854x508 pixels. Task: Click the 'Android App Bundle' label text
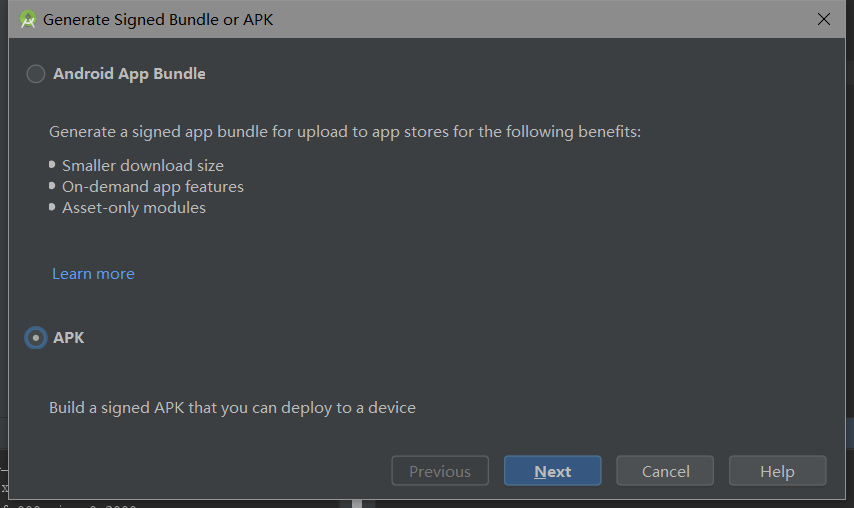(x=129, y=74)
